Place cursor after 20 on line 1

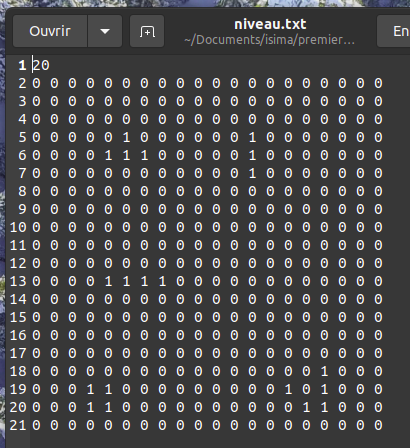[50, 65]
